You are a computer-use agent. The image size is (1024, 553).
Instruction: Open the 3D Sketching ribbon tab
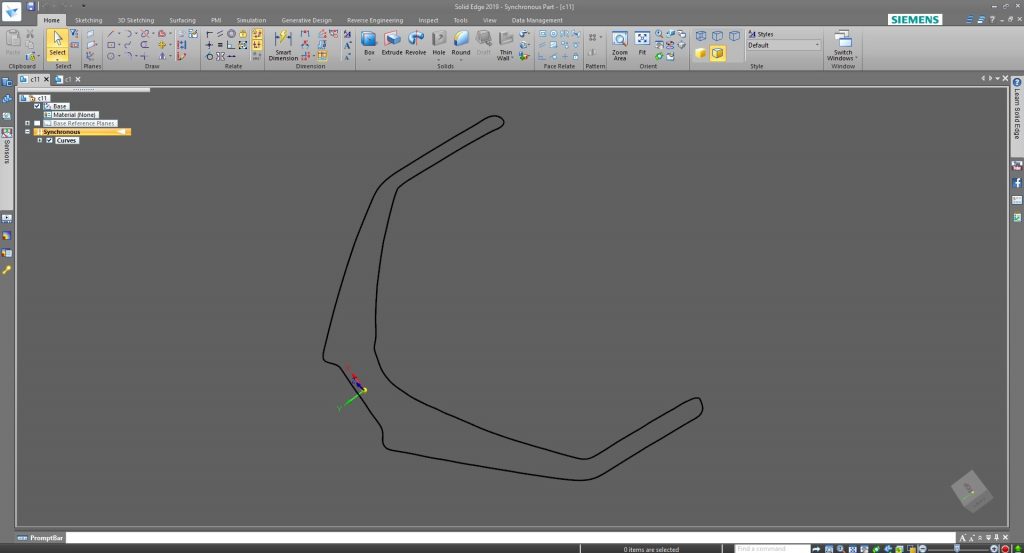[x=135, y=20]
